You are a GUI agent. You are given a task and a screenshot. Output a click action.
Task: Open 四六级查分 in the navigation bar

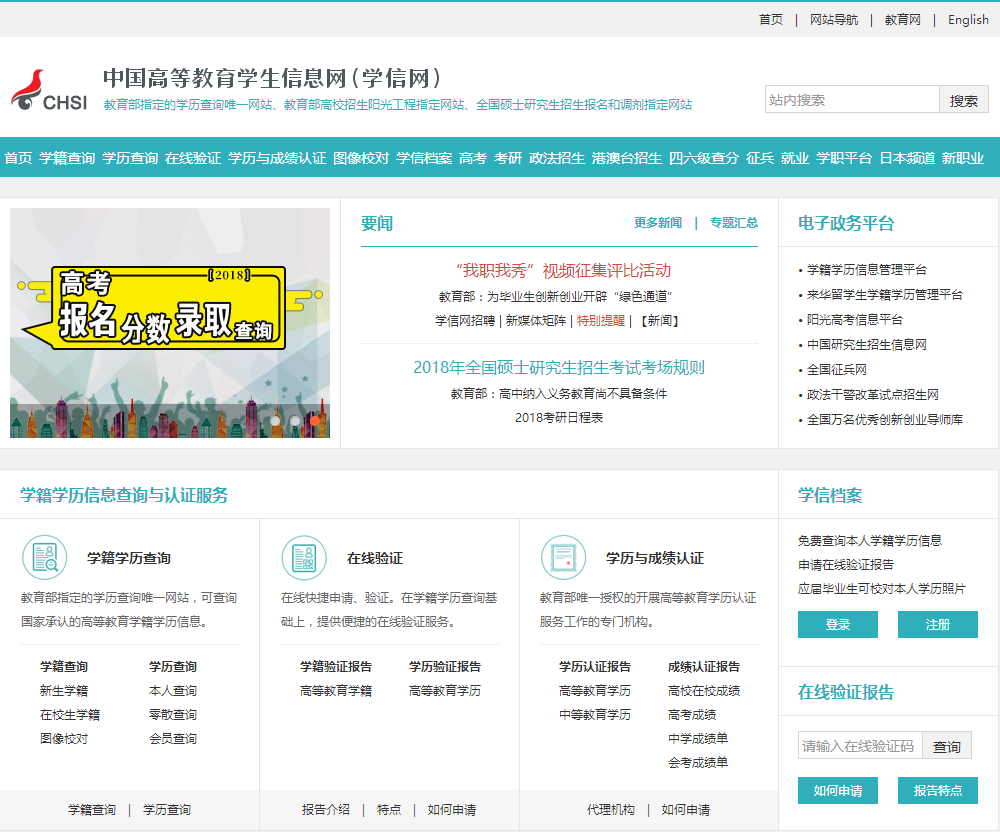704,158
